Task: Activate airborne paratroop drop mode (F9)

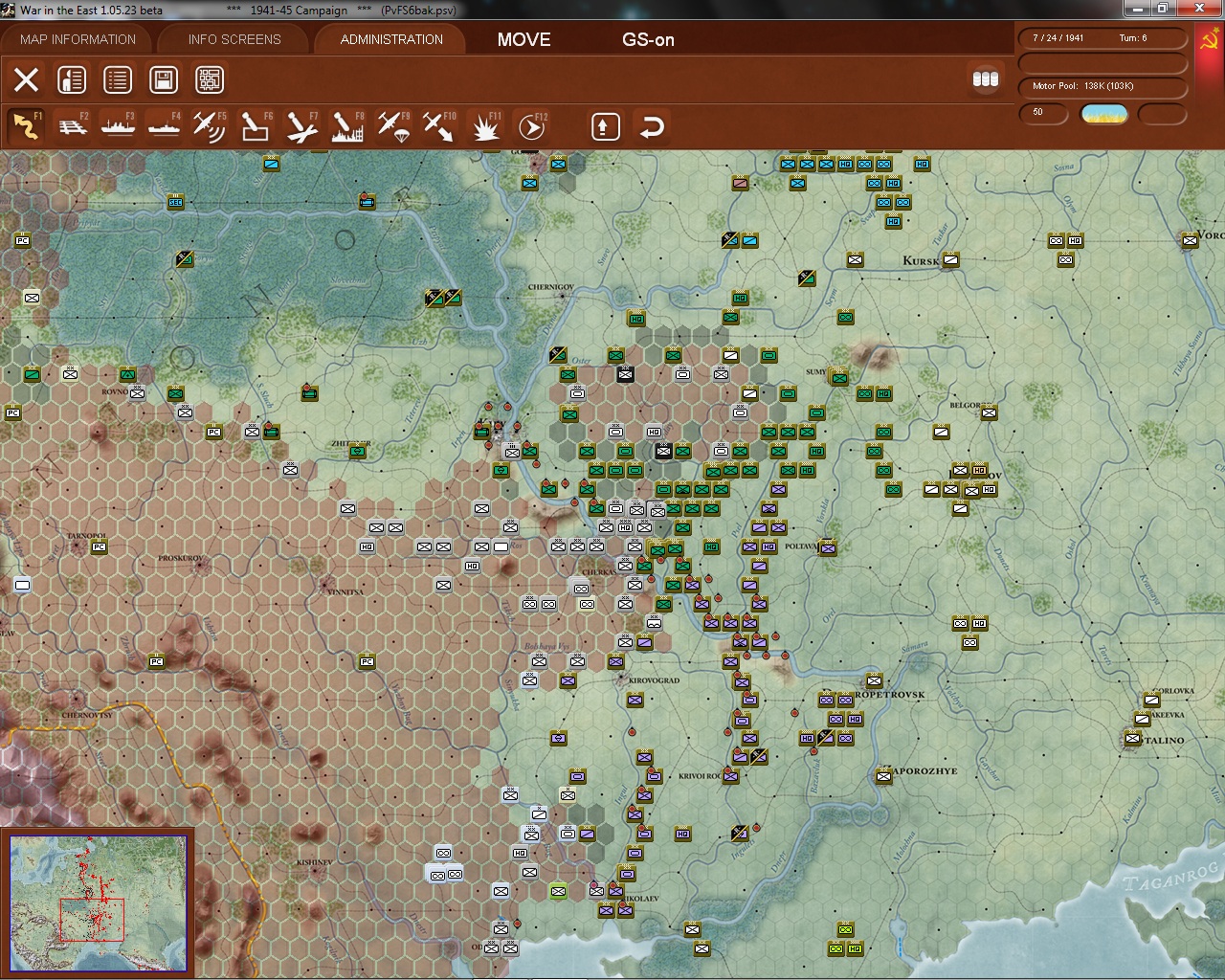Action: click(394, 124)
